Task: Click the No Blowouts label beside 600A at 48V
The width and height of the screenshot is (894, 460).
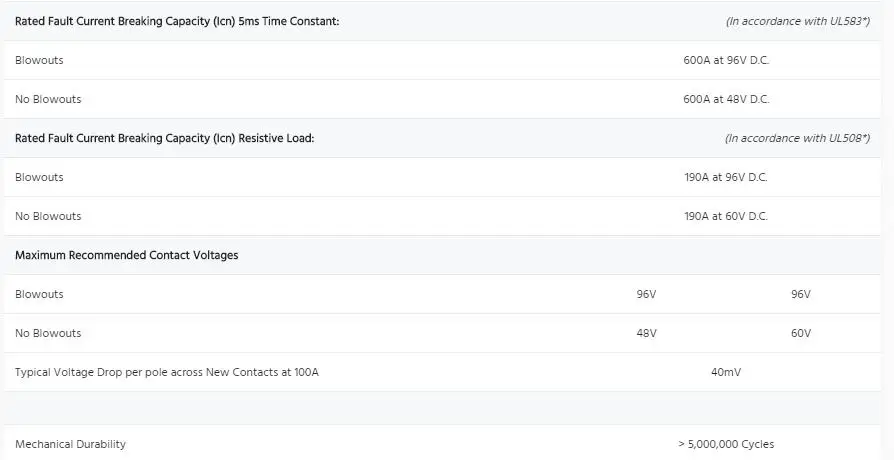Action: click(x=48, y=99)
